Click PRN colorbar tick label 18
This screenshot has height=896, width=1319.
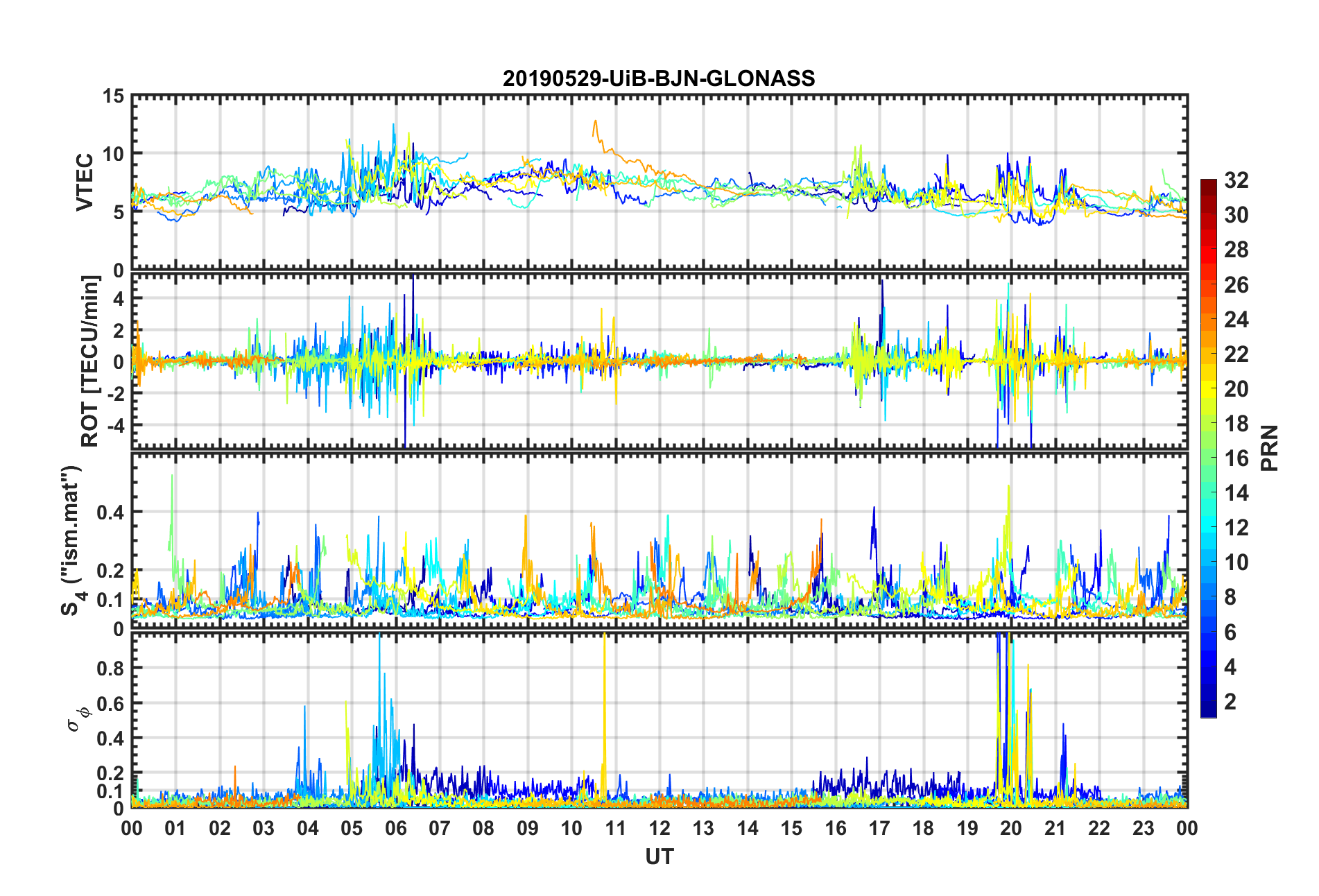coord(1236,423)
